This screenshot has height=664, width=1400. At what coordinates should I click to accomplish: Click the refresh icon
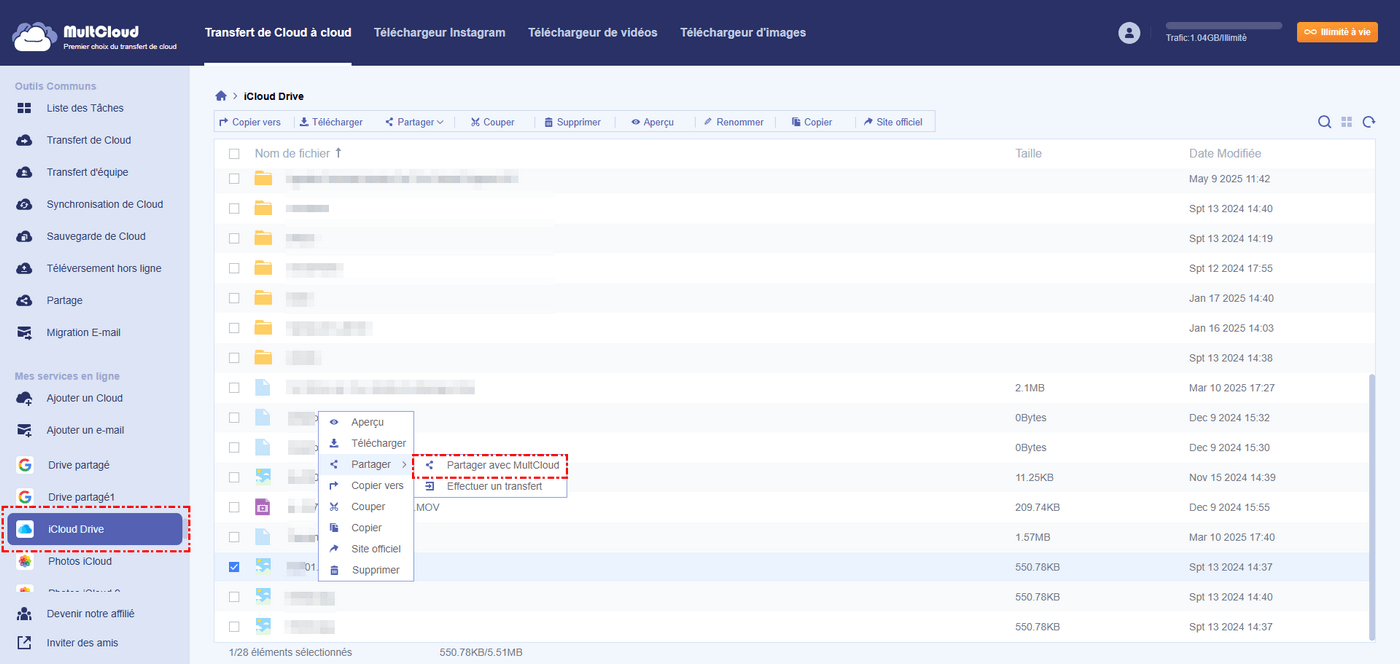pyautogui.click(x=1368, y=122)
